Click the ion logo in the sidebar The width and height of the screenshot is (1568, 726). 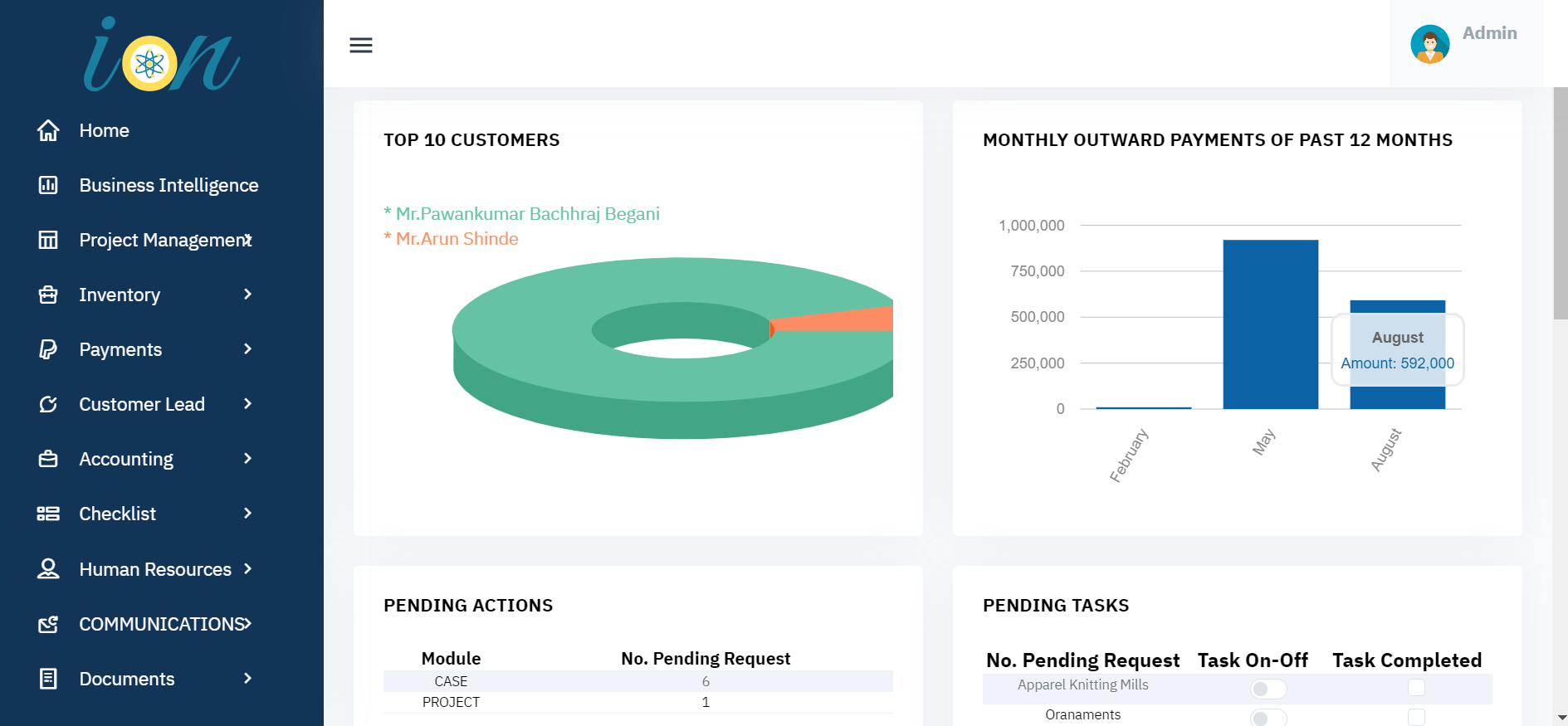click(x=161, y=55)
